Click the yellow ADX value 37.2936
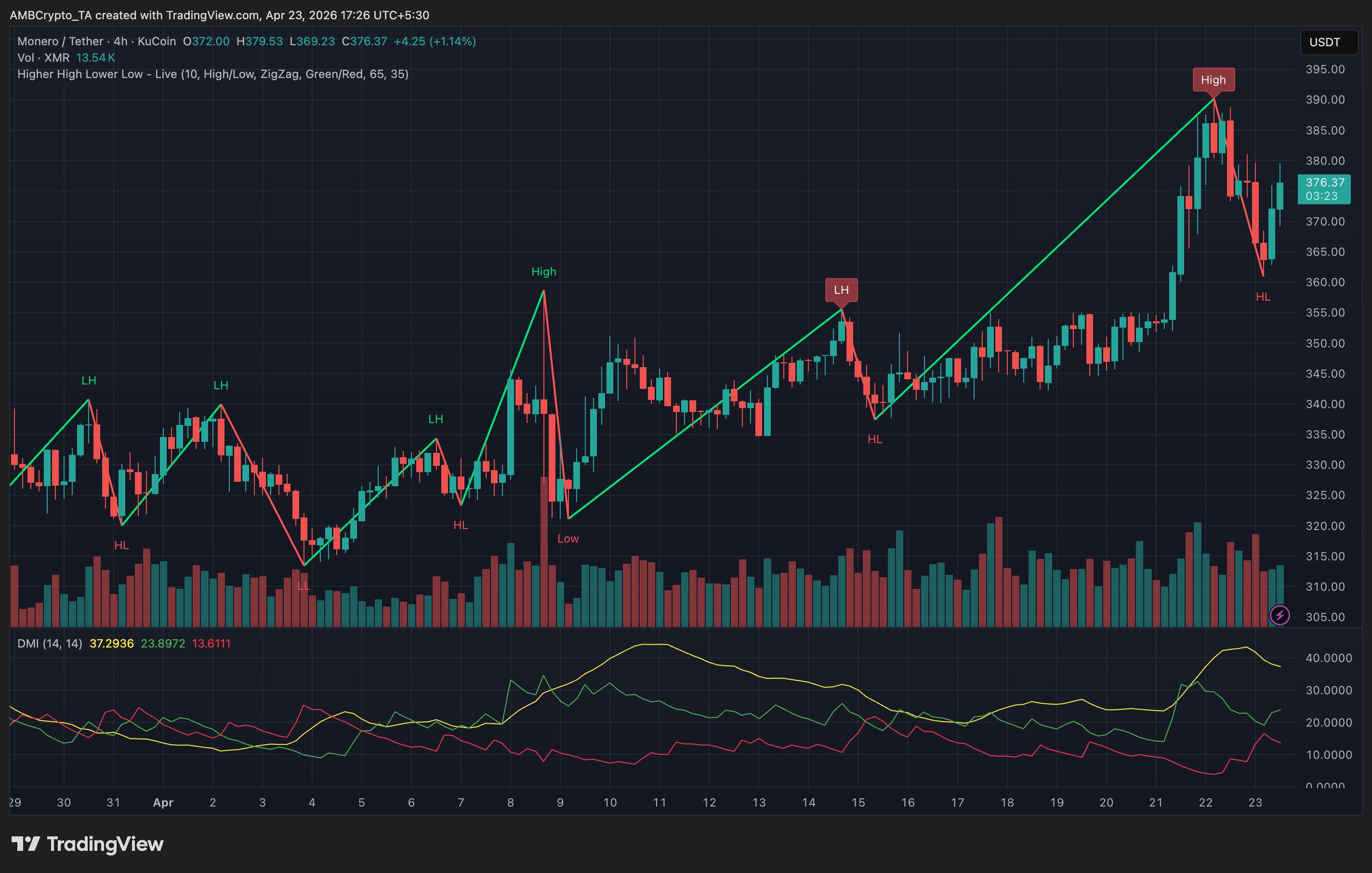 pos(112,643)
